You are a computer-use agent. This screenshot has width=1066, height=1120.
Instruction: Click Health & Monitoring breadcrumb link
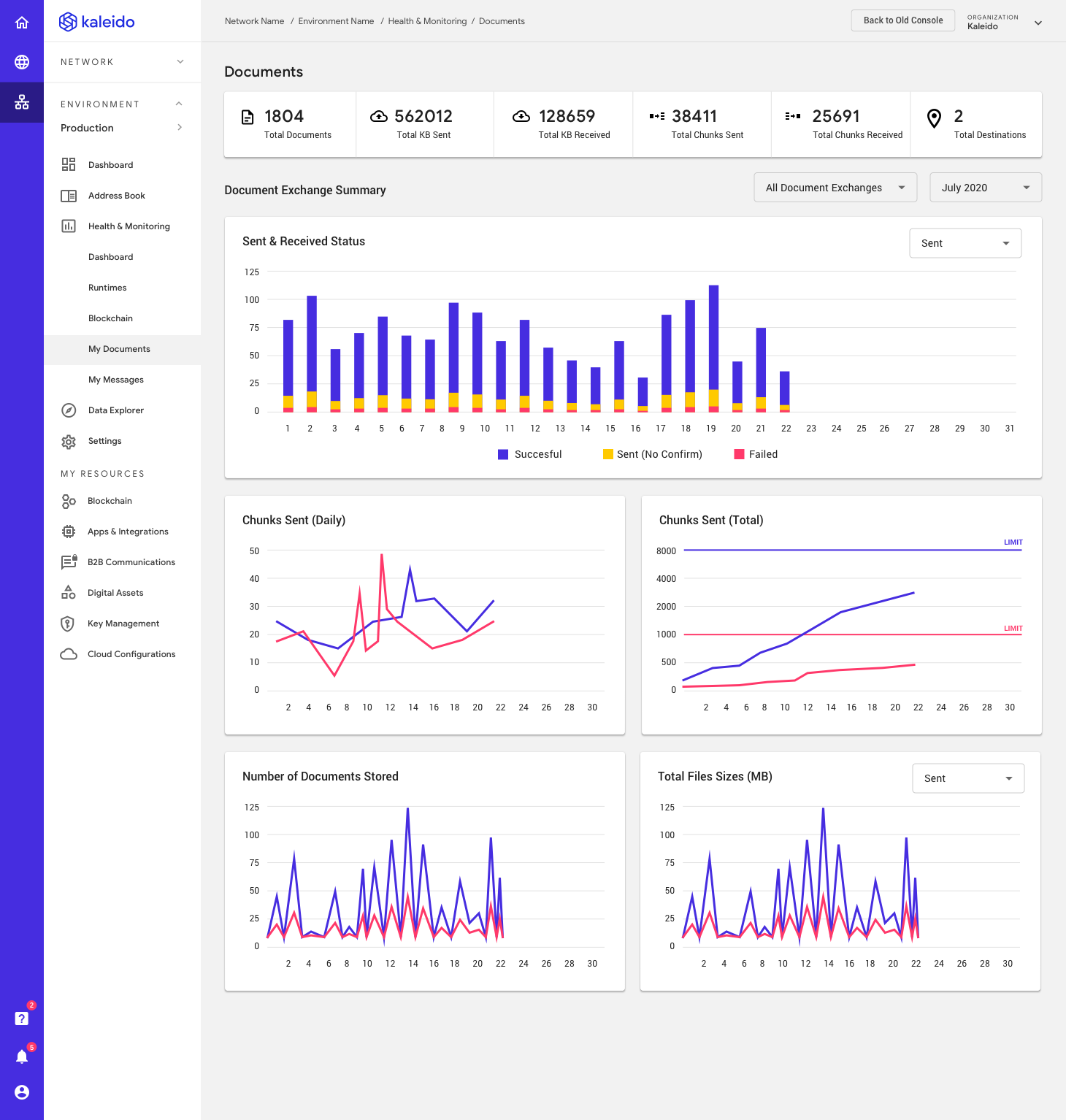pyautogui.click(x=427, y=21)
